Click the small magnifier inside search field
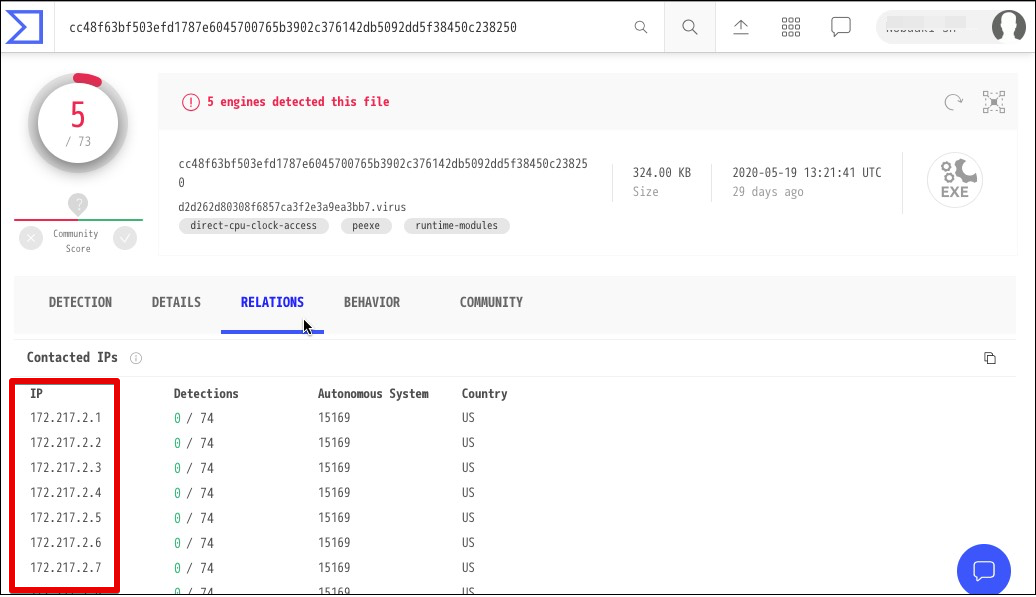This screenshot has height=597, width=1036. tap(641, 27)
